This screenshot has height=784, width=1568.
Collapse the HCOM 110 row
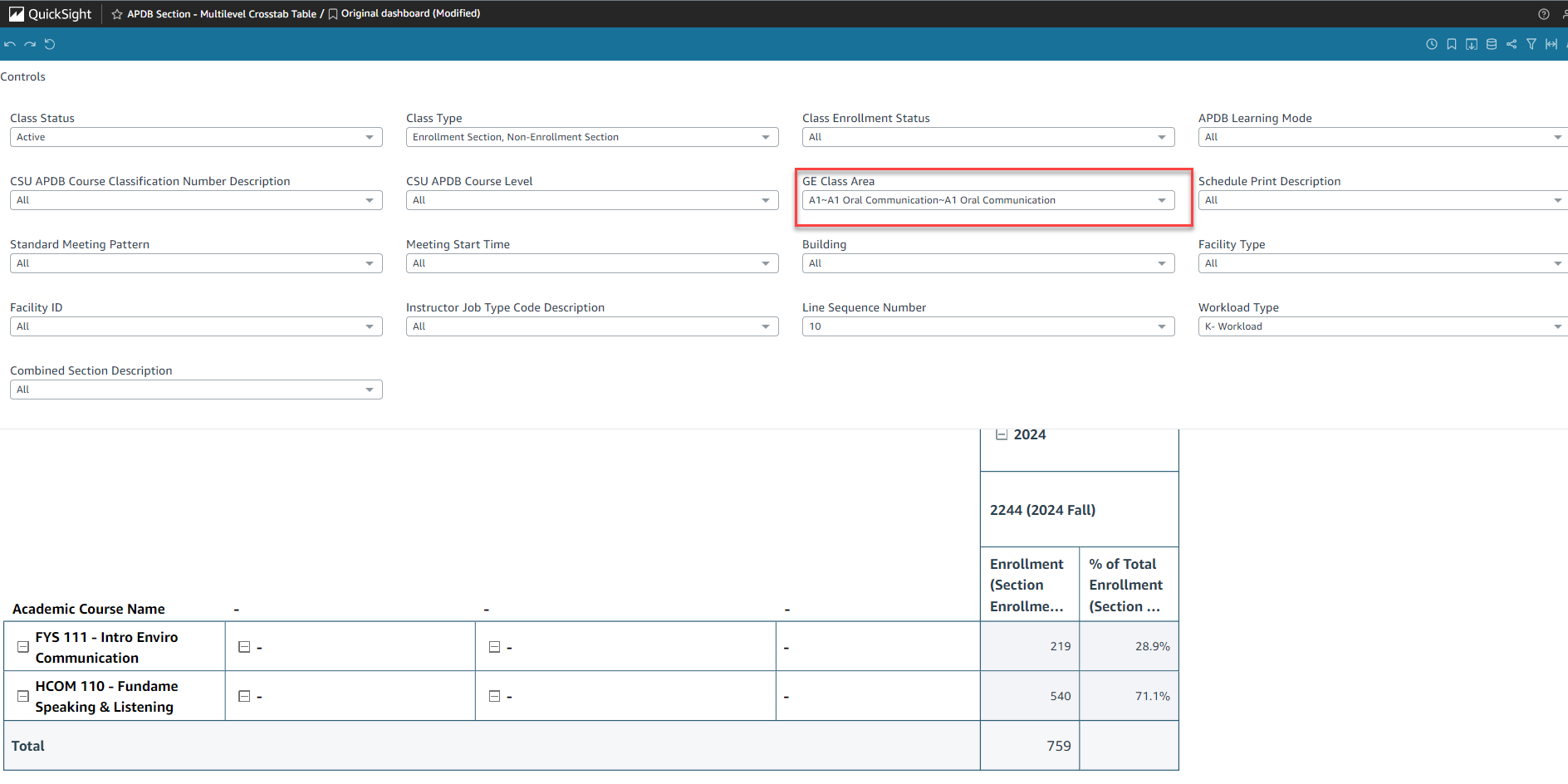point(23,696)
